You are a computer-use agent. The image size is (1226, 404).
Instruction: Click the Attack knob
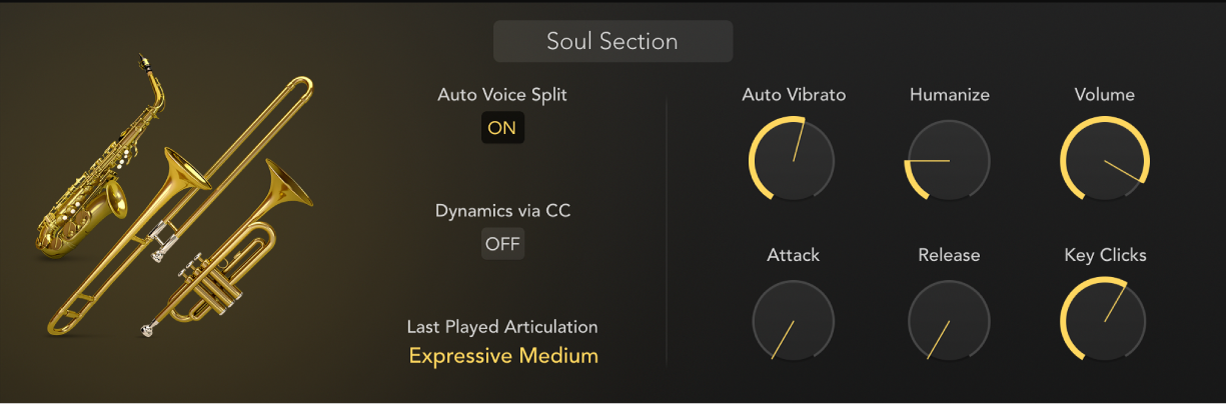point(792,321)
